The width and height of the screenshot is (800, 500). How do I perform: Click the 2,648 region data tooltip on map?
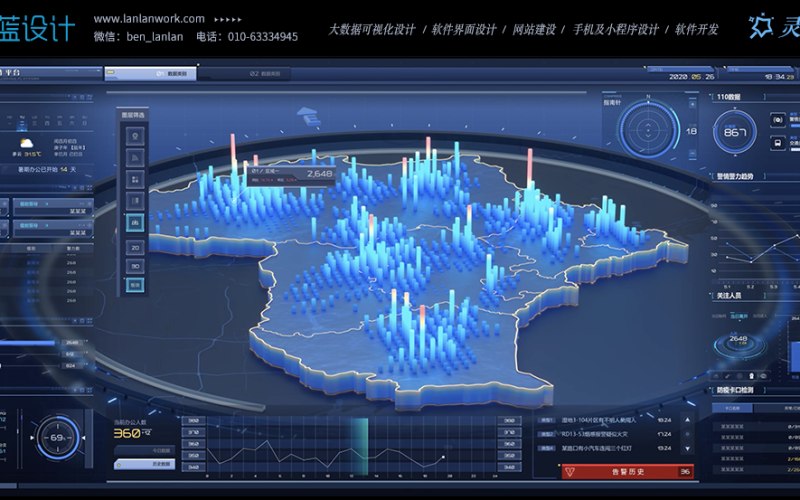291,175
